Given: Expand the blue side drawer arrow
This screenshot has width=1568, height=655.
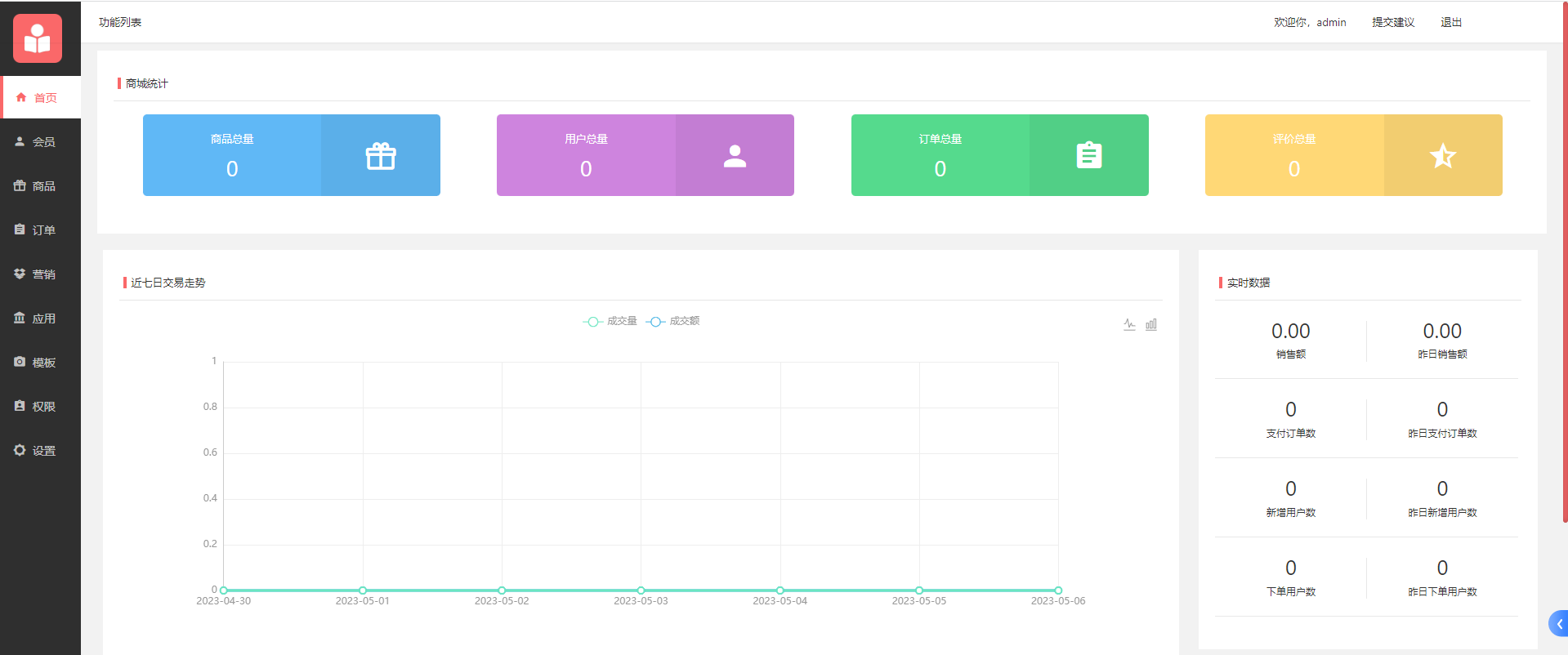Looking at the screenshot, I should (1559, 624).
